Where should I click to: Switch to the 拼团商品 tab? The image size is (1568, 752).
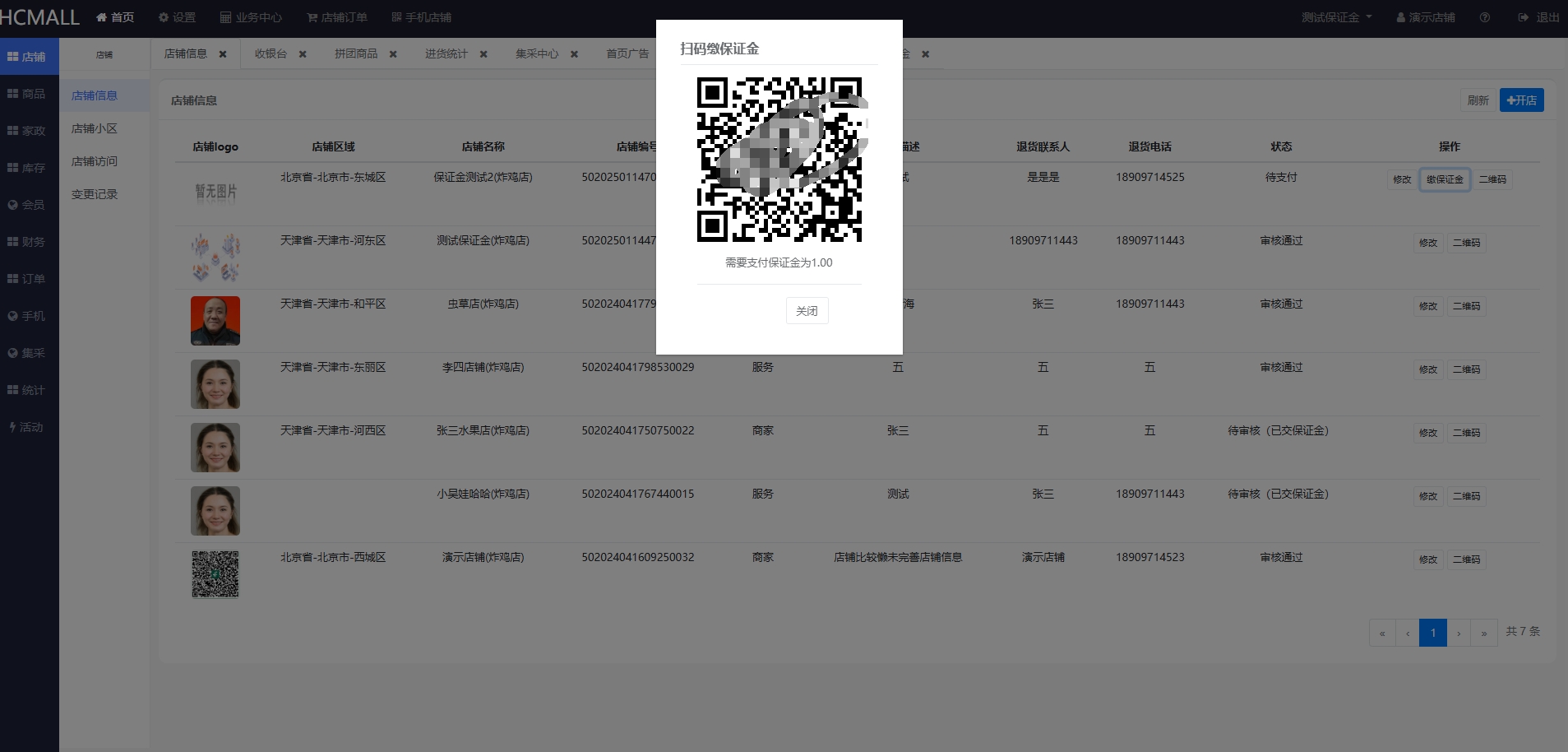pyautogui.click(x=356, y=53)
